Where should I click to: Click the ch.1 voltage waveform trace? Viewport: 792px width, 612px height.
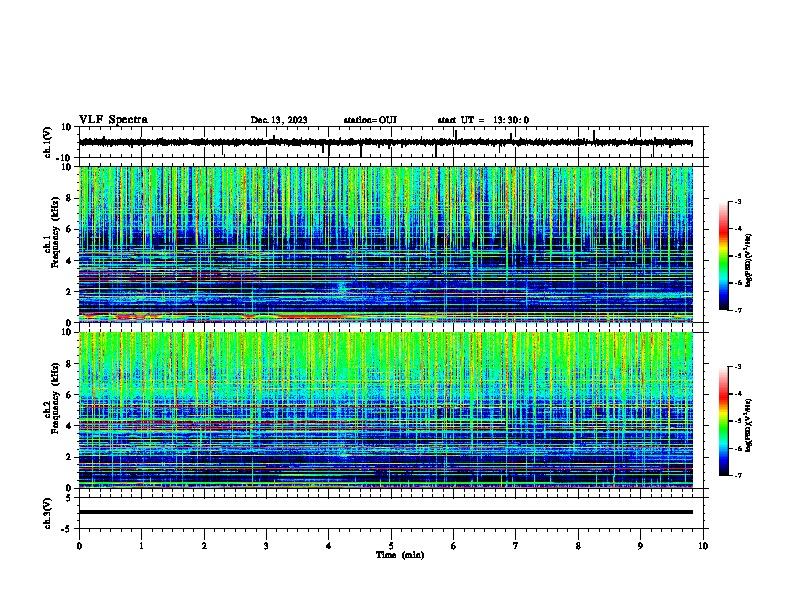pos(385,142)
